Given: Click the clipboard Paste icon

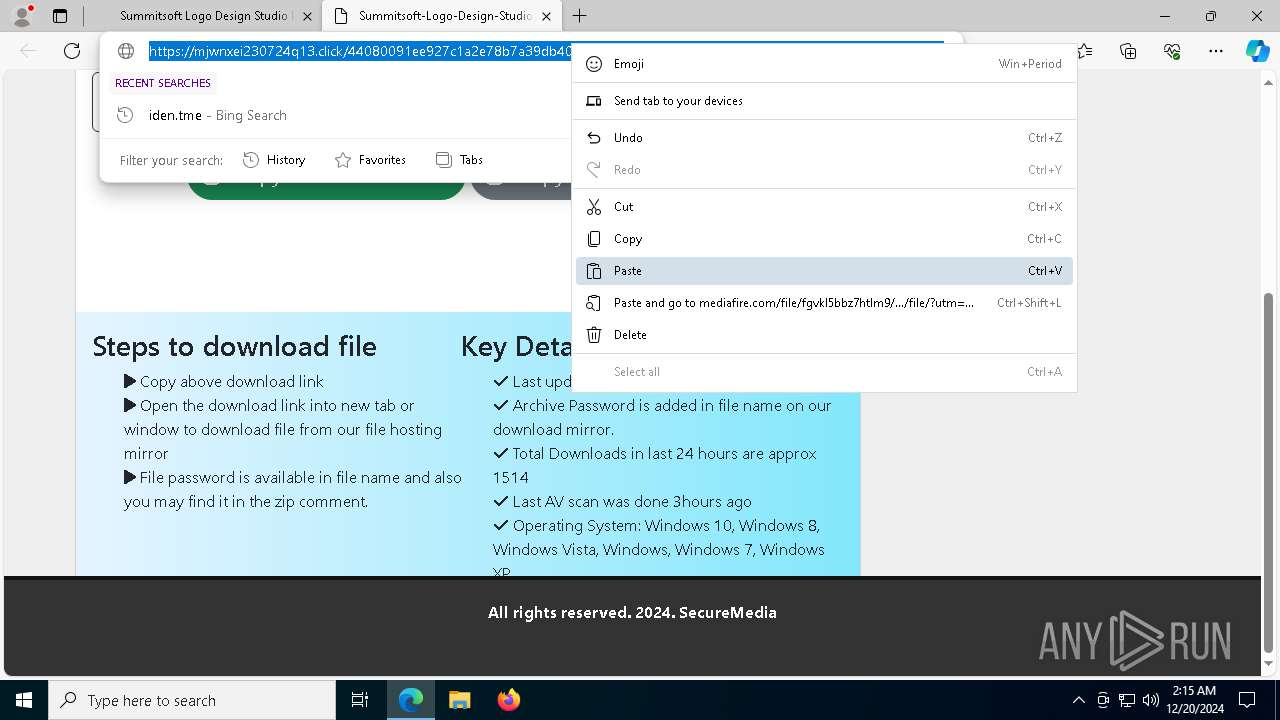Looking at the screenshot, I should (x=594, y=271).
